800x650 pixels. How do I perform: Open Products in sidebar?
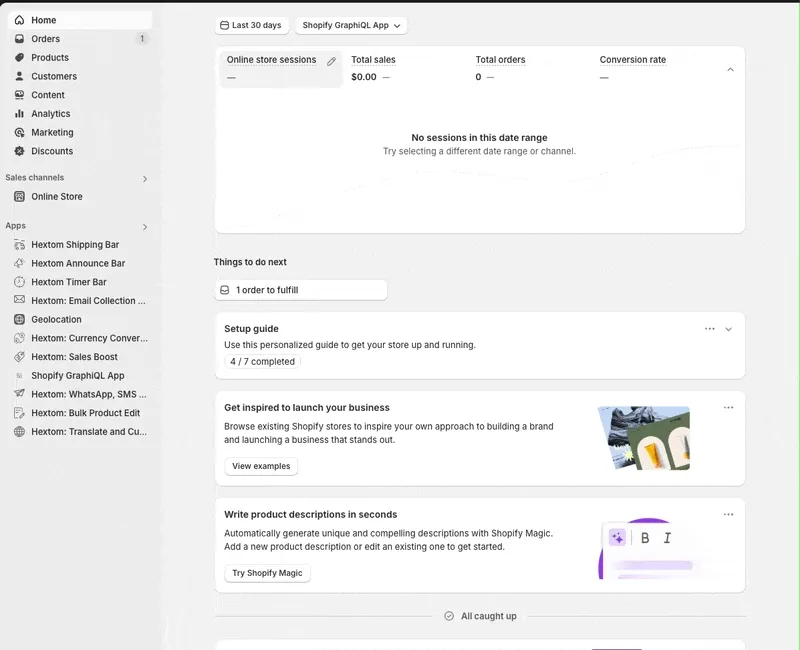80,58
